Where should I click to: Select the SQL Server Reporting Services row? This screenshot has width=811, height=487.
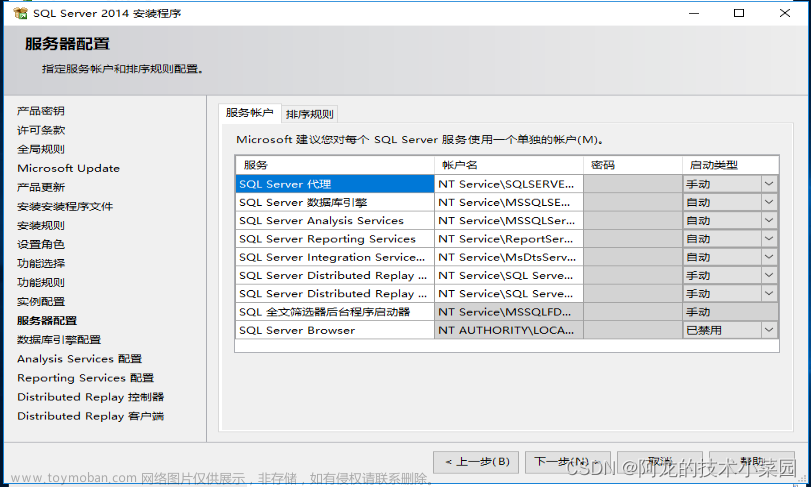coord(335,239)
